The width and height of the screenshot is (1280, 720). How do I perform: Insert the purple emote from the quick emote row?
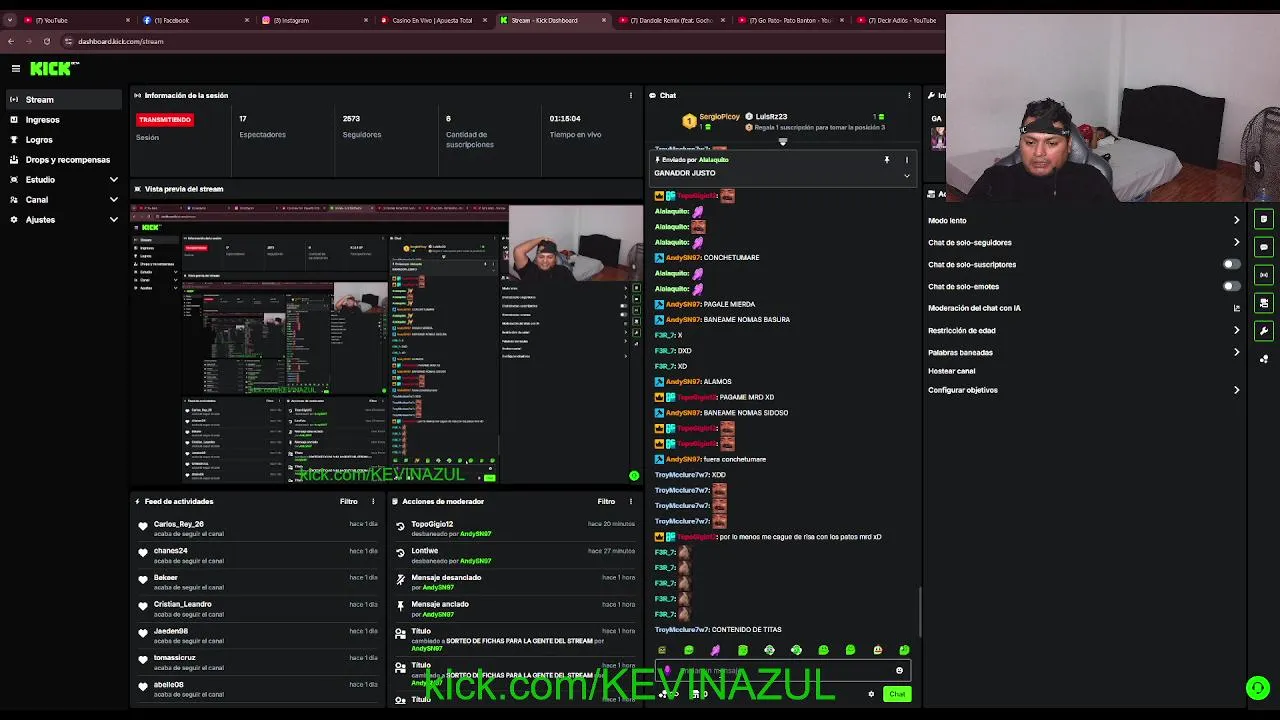[x=715, y=650]
